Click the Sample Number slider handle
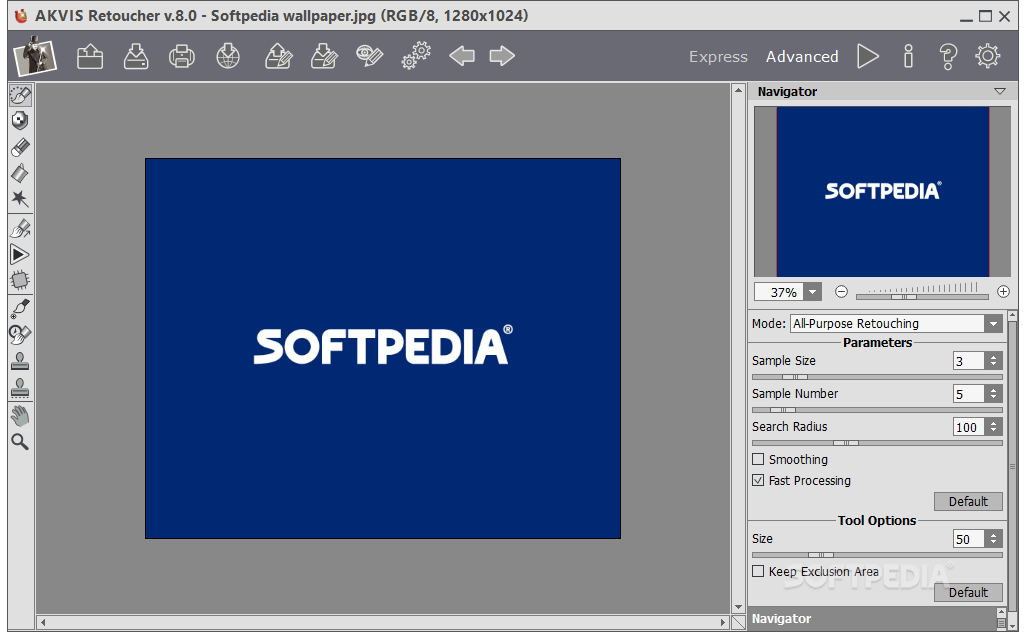The image size is (1026, 639). pos(783,410)
